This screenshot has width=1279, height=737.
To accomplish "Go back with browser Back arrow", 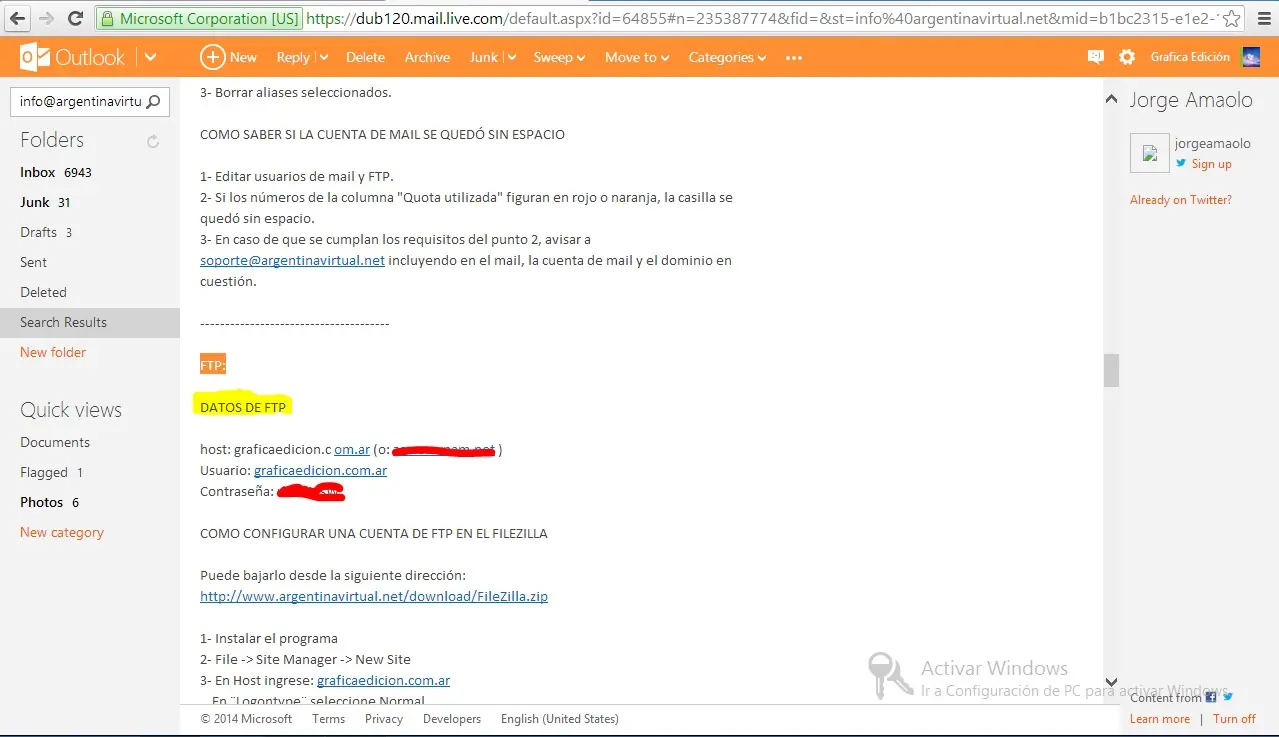I will [18, 18].
